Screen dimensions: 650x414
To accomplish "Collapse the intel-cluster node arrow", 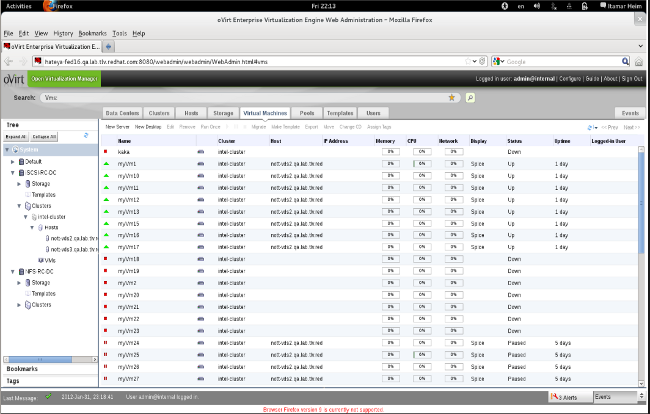I will pos(26,217).
